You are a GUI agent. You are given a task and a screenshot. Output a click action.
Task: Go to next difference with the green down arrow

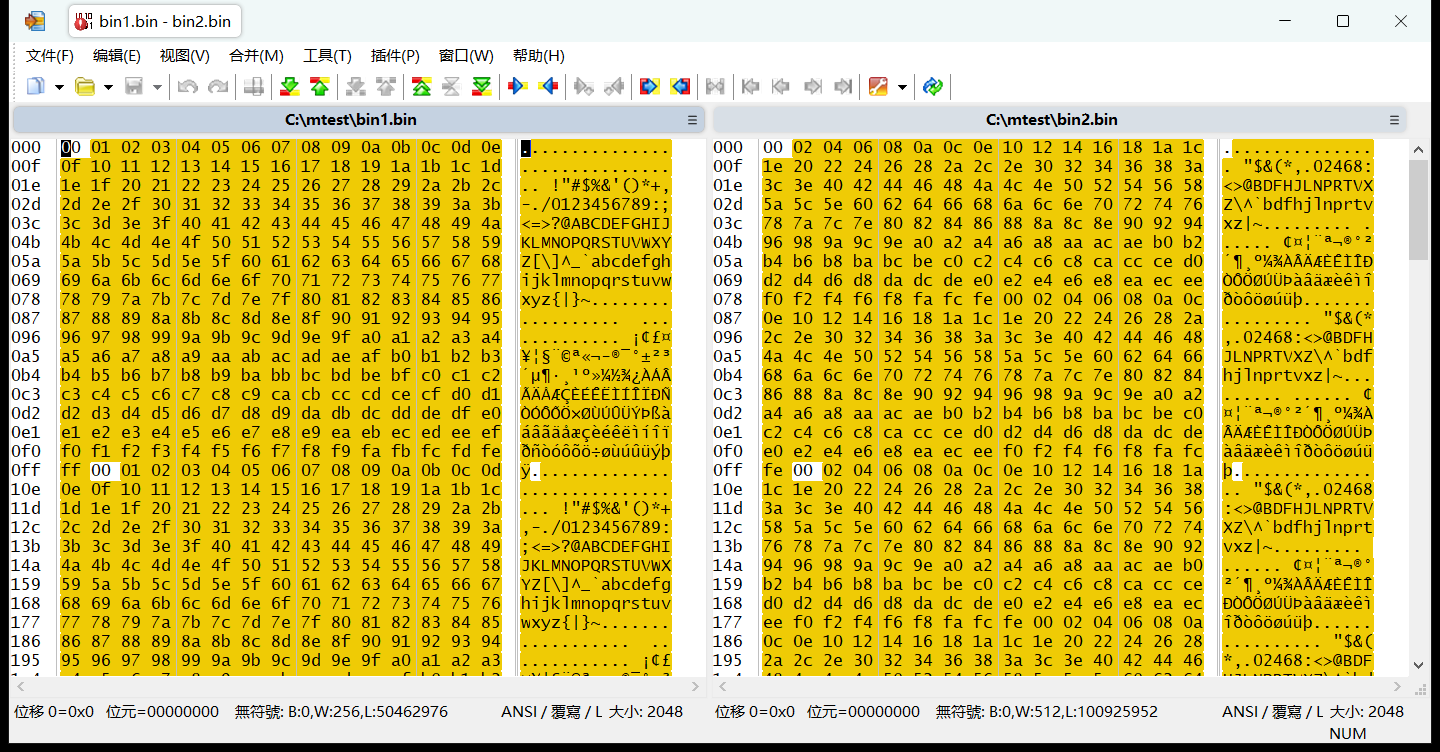pos(290,87)
